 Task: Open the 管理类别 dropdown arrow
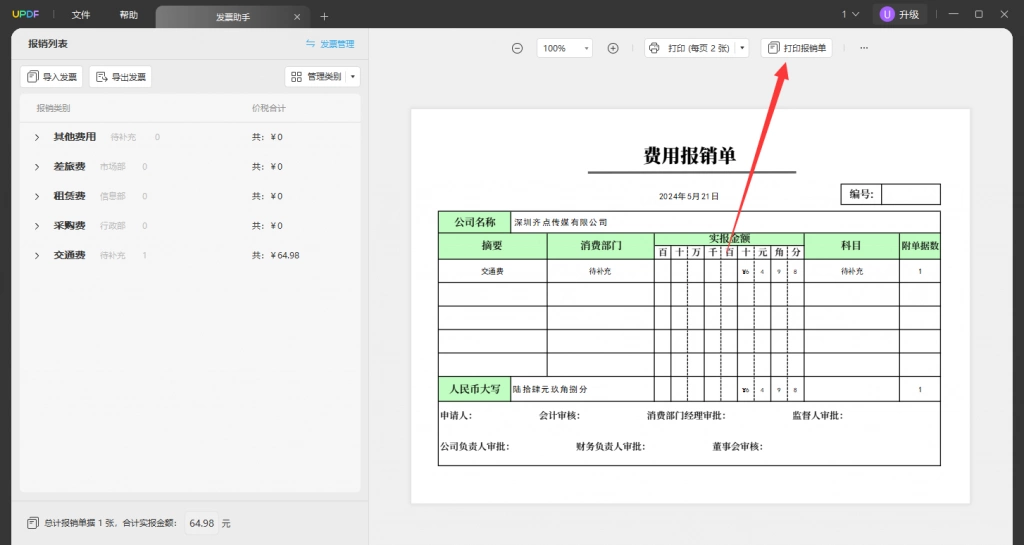pyautogui.click(x=353, y=77)
